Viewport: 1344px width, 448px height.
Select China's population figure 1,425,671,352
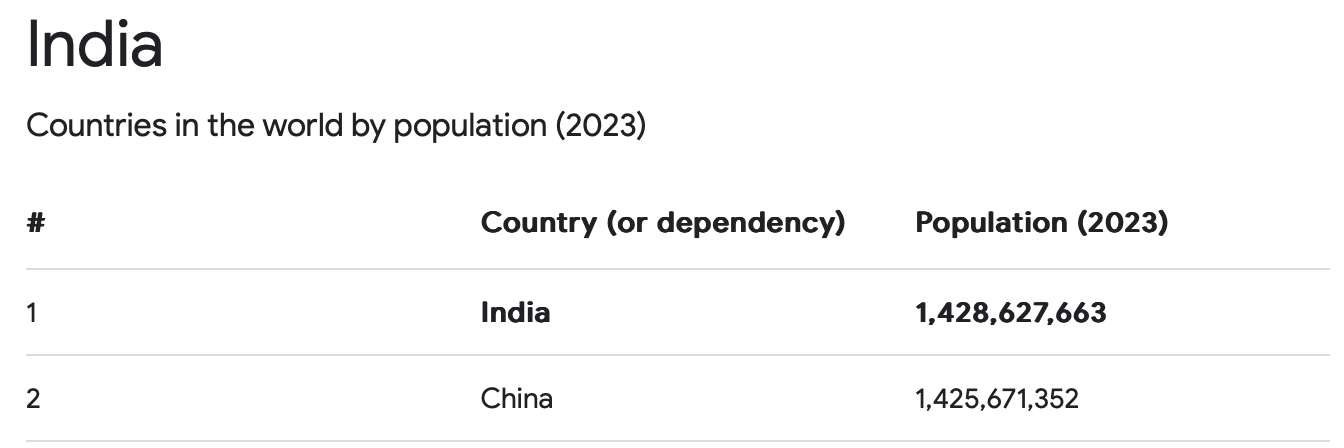point(996,399)
